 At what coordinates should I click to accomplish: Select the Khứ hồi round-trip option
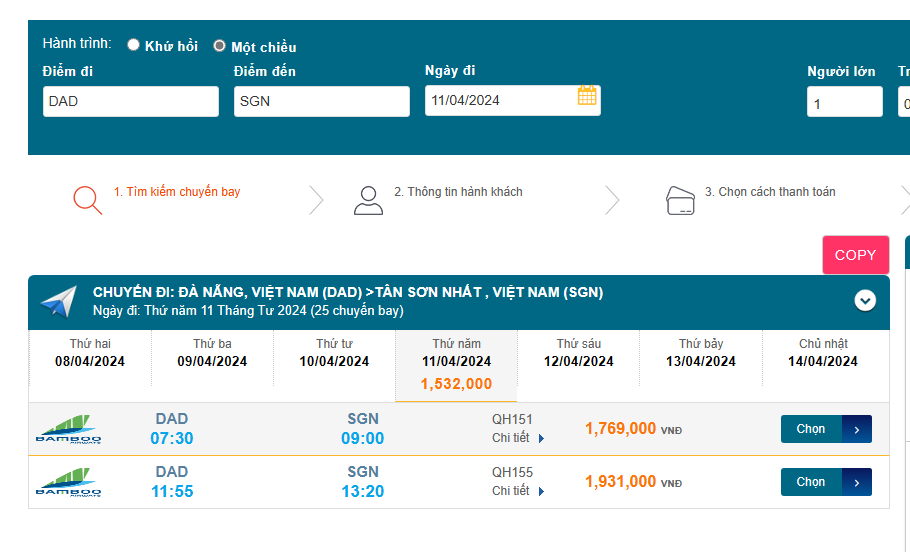[134, 45]
